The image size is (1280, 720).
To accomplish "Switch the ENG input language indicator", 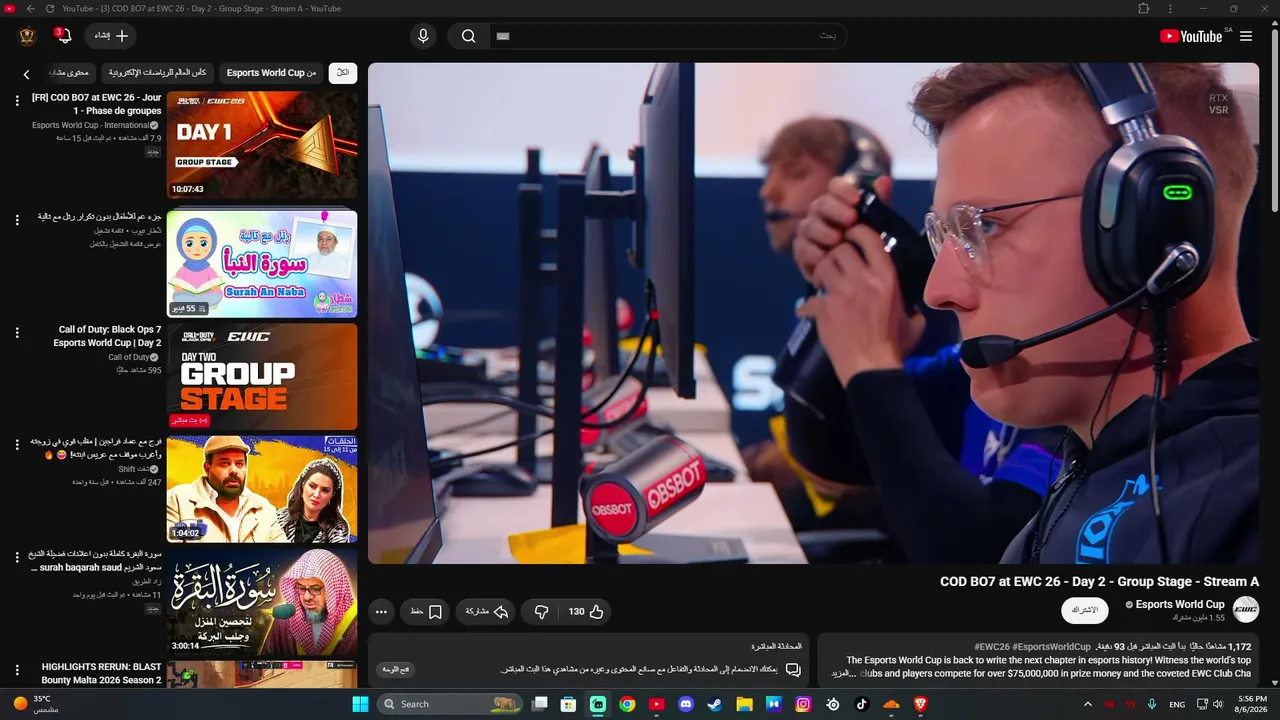I will [x=1177, y=704].
